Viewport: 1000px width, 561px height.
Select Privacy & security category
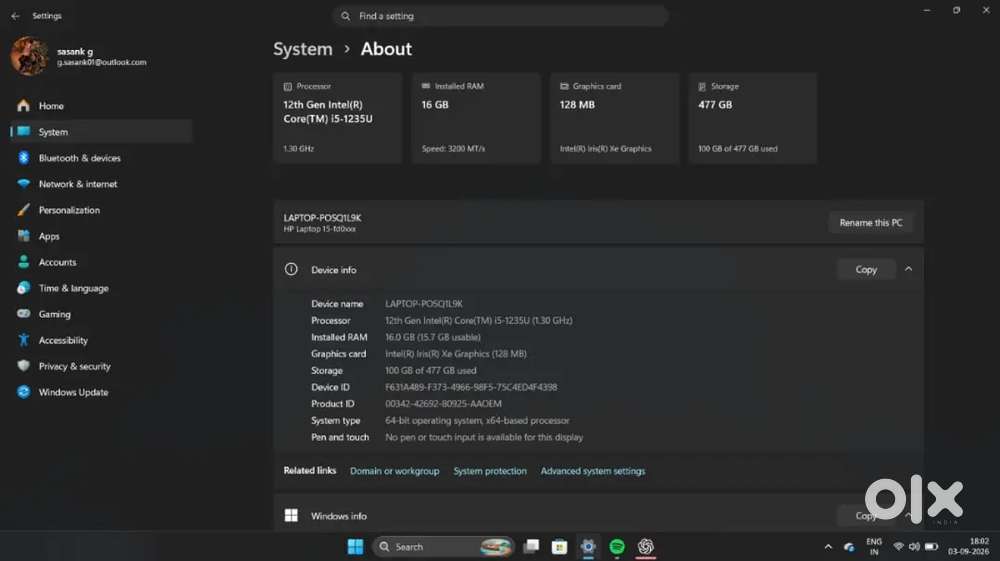tap(74, 367)
